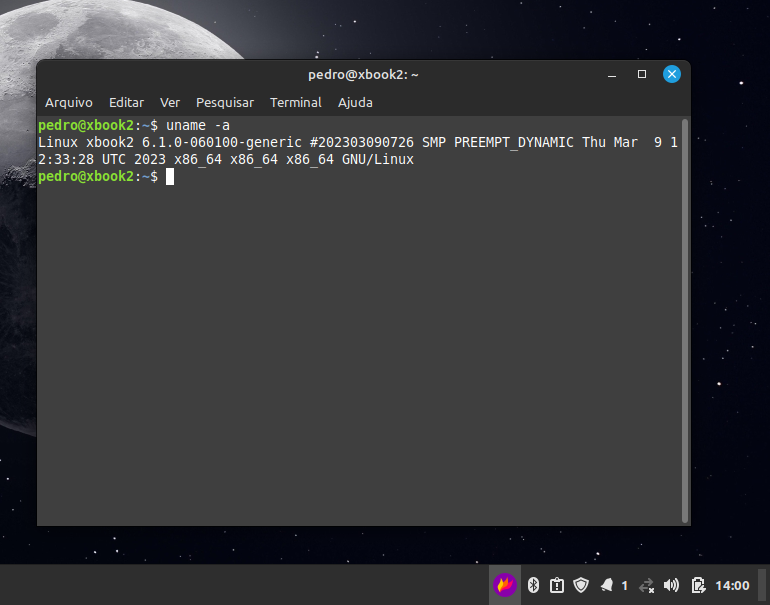Image resolution: width=770 pixels, height=605 pixels.
Task: Click the title bar text pedro@xbook2: ~
Action: tap(363, 75)
